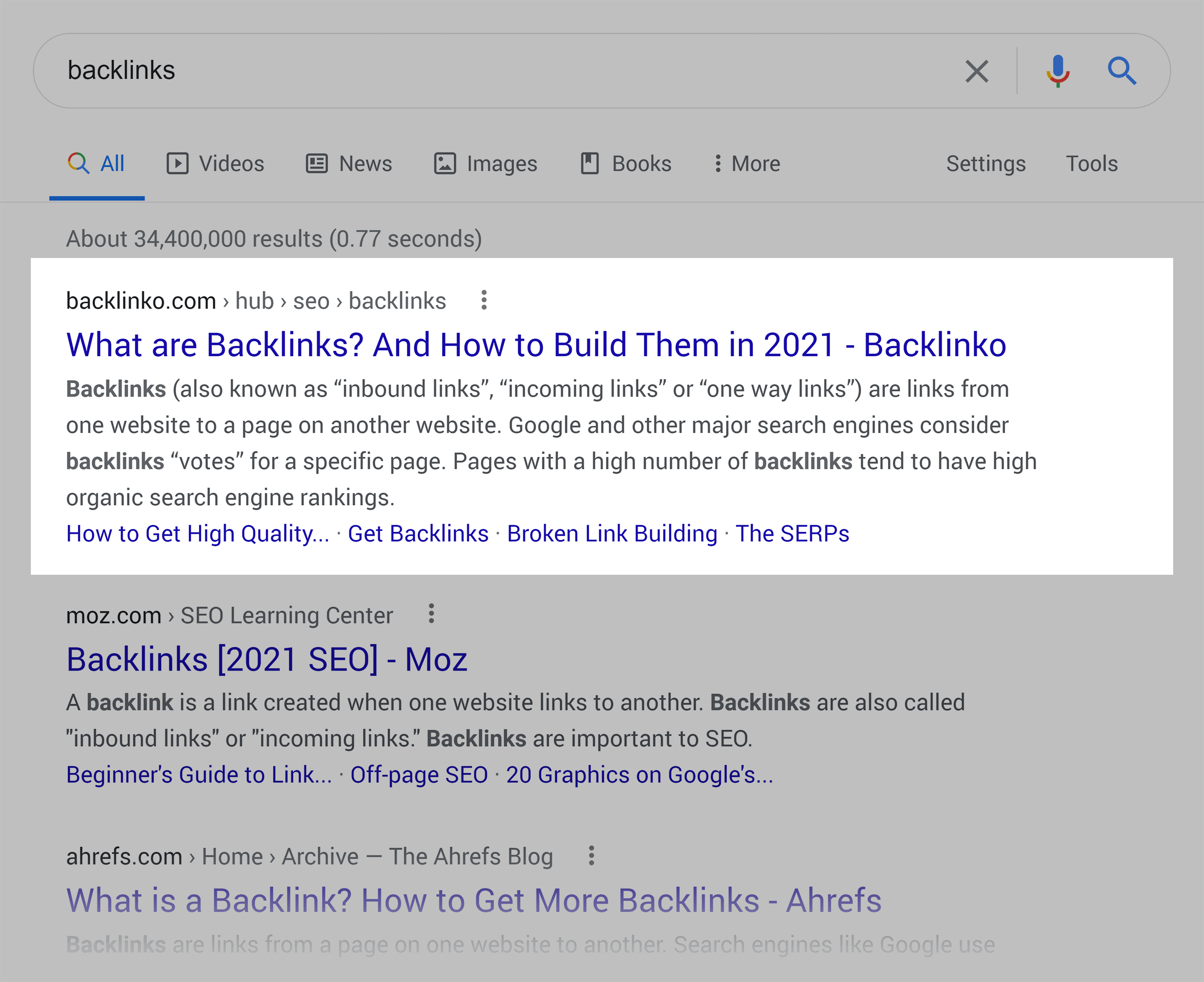Follow the 'How to Get High Quality...' sitelink
Screen dimensions: 1204x982
[x=197, y=534]
